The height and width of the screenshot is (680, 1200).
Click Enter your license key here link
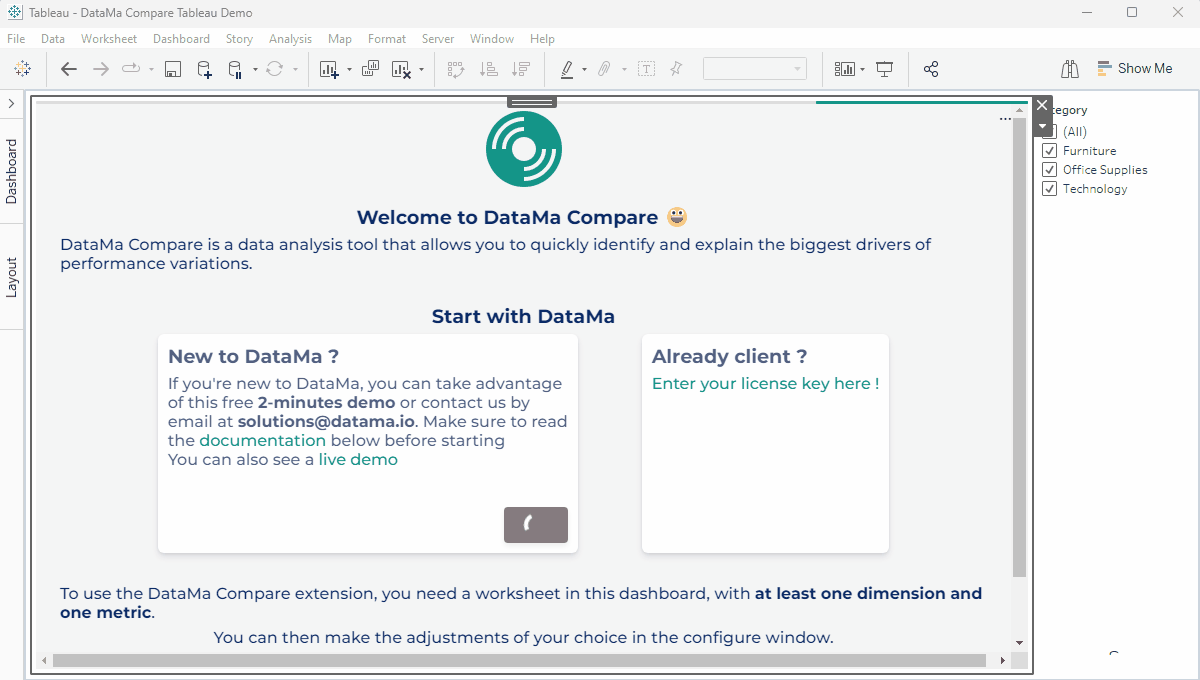pos(766,384)
